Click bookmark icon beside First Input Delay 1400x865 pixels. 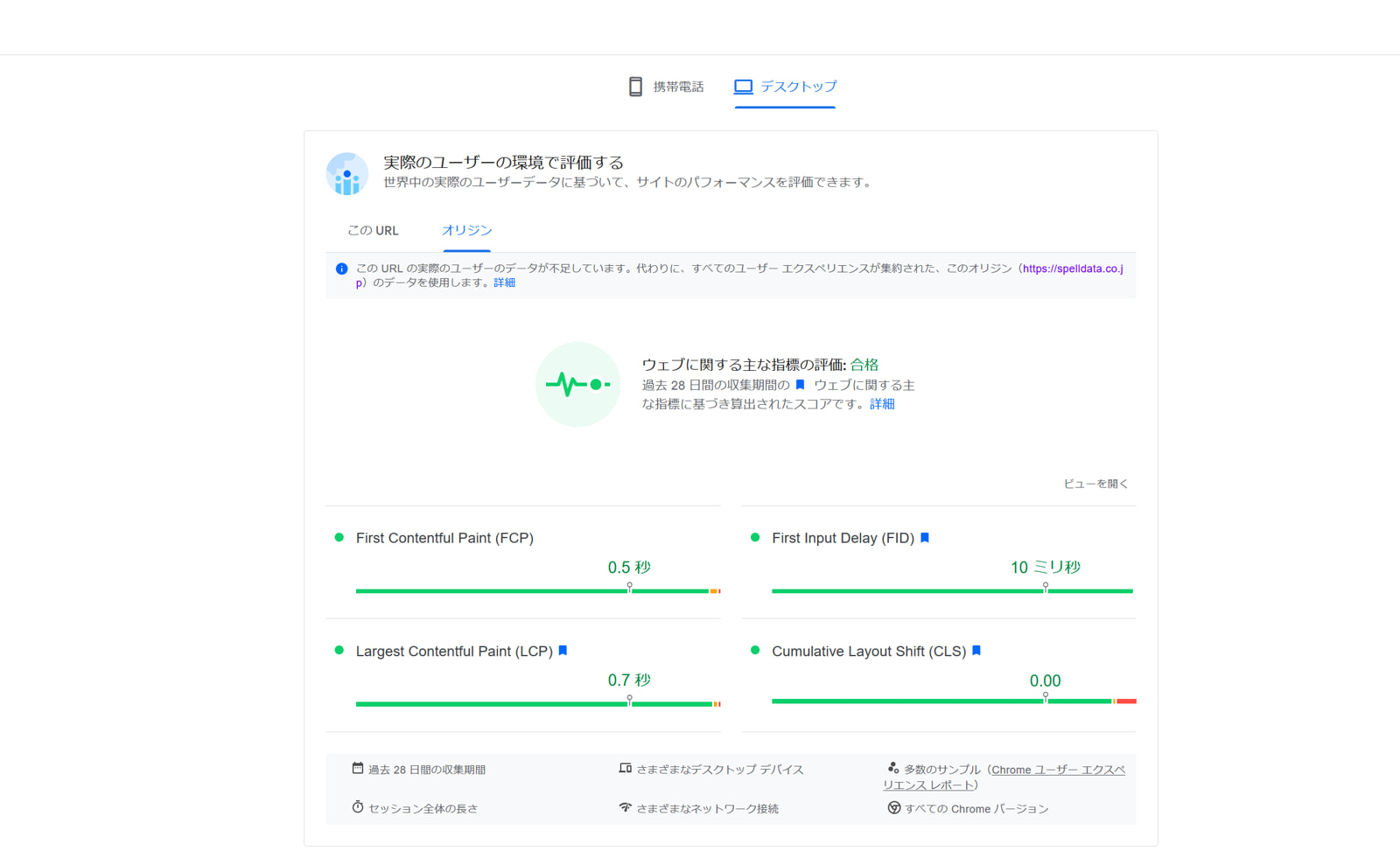(x=925, y=538)
